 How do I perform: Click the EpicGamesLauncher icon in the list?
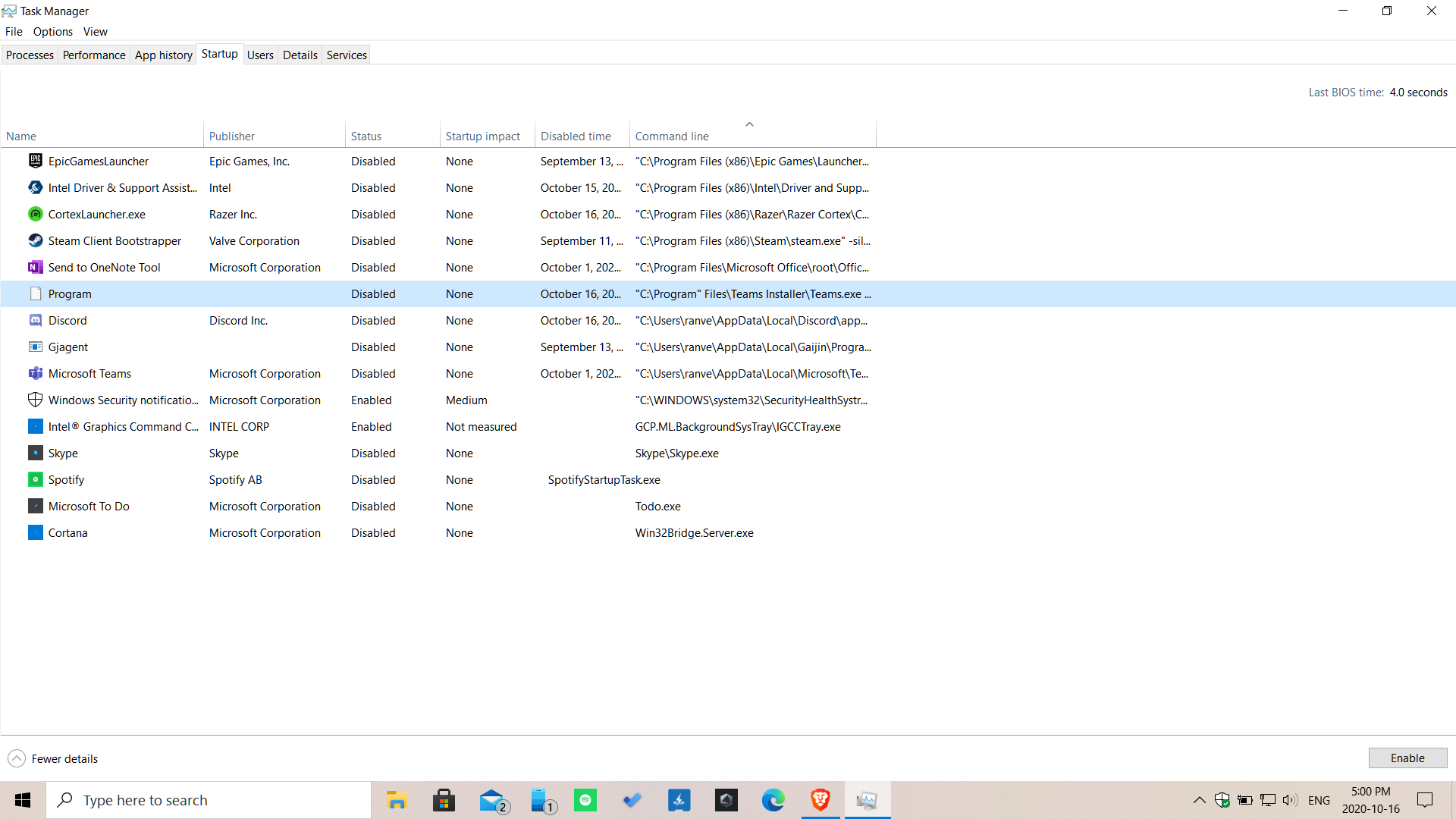click(x=36, y=161)
